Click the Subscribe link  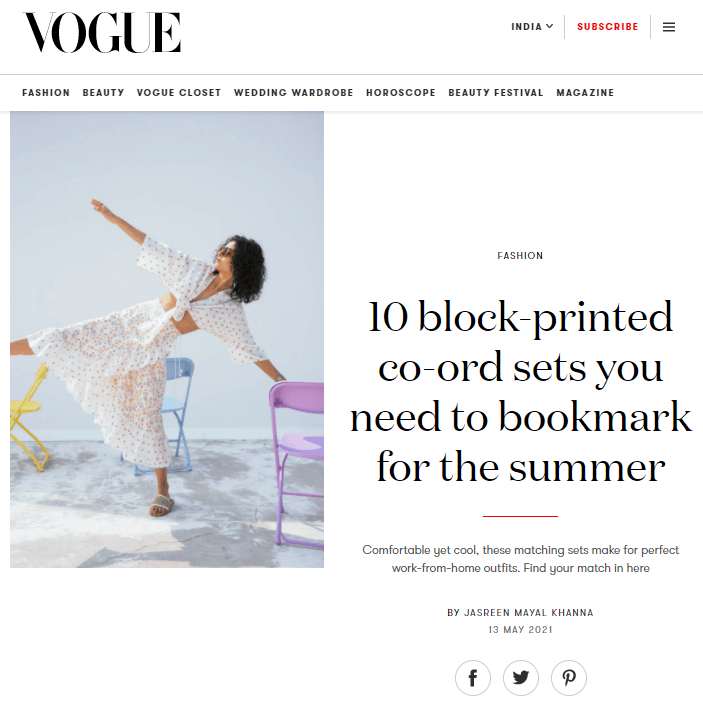(608, 27)
